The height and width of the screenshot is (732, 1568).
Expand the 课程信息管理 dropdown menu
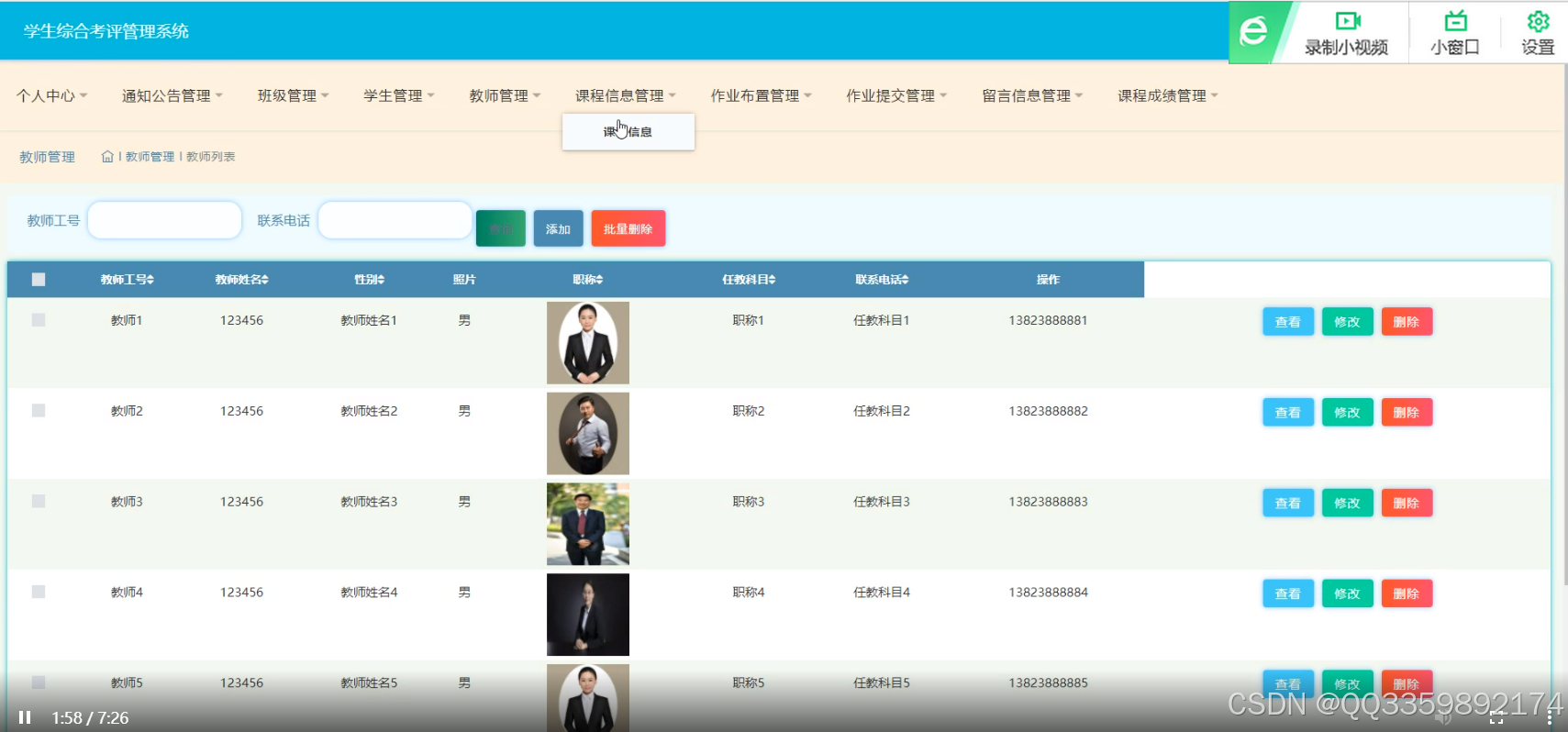626,95
